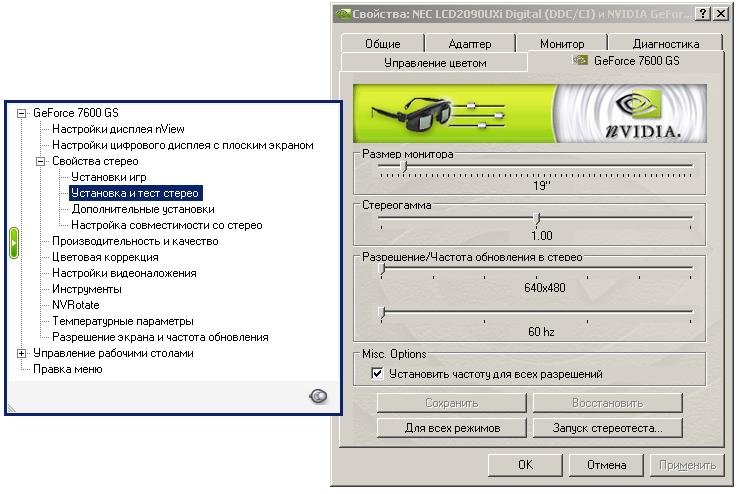The height and width of the screenshot is (494, 740).
Task: Select 'Инструменты' tree item
Action: 86,289
